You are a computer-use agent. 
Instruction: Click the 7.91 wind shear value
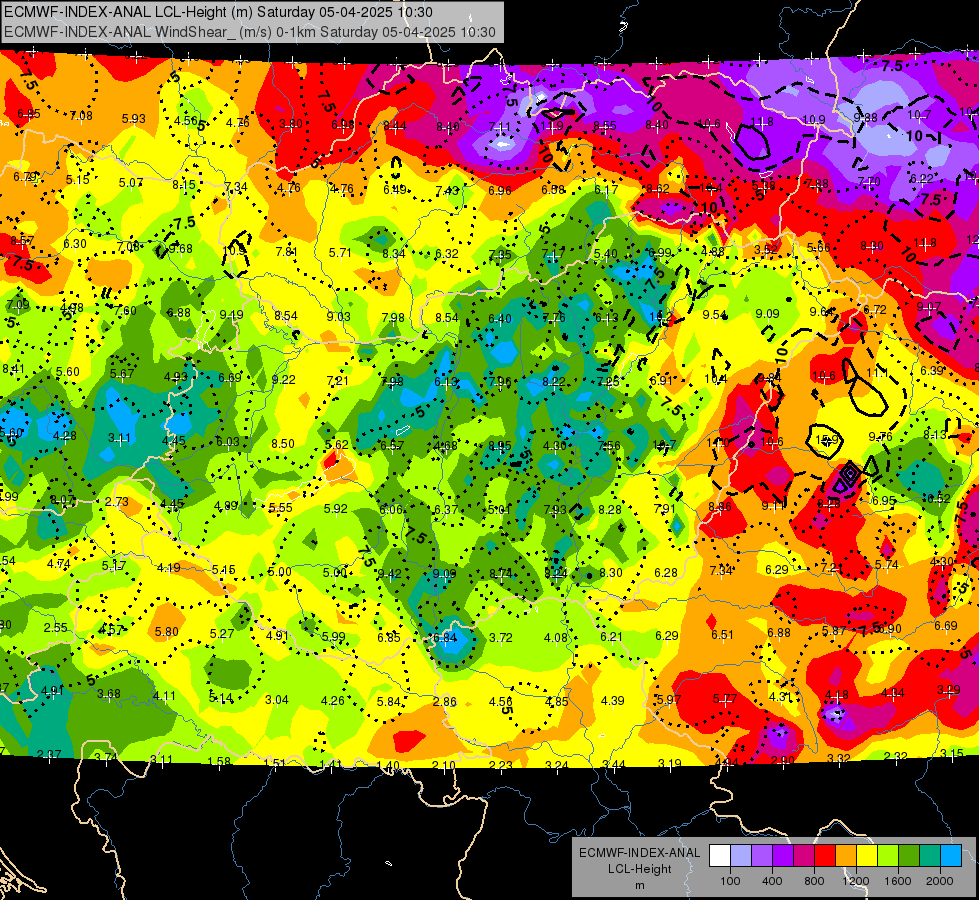(x=664, y=508)
